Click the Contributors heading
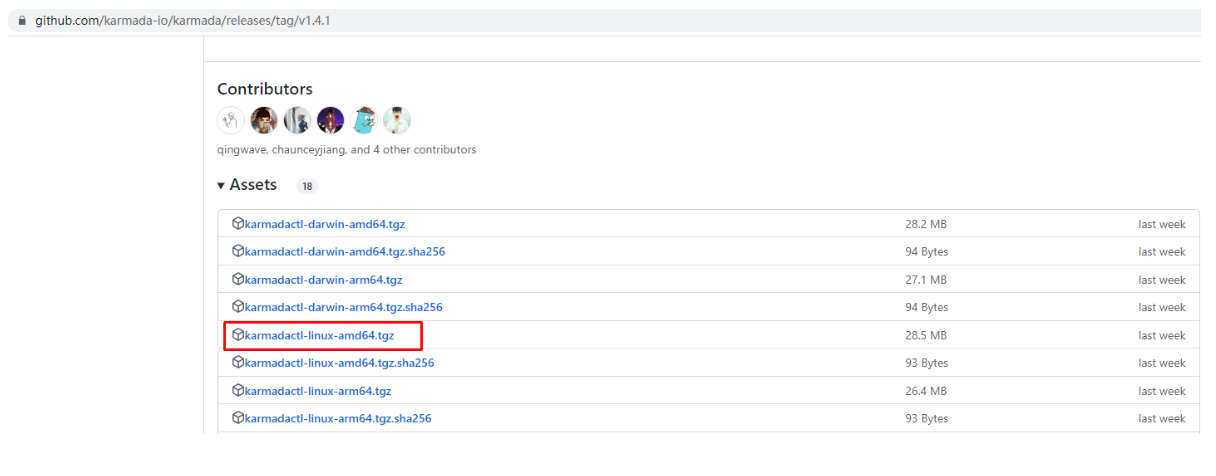 265,89
